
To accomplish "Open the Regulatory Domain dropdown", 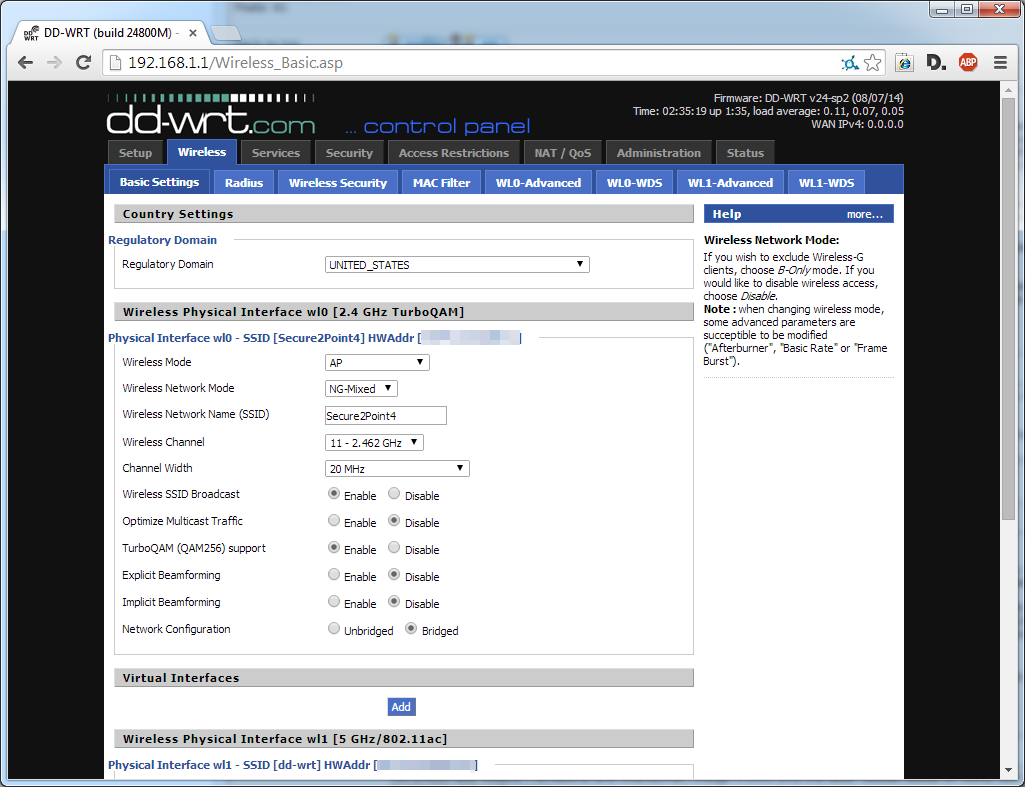I will point(457,265).
